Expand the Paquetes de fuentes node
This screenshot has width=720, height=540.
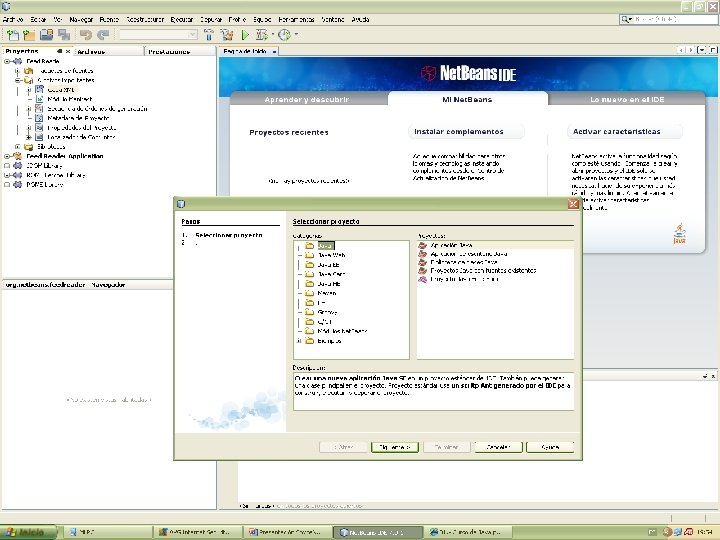pos(17,71)
